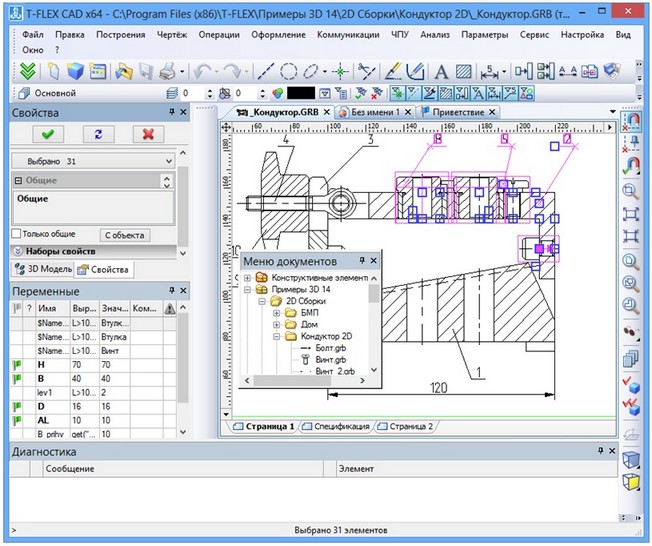Click the green double-chevron icon in toolbar
The height and width of the screenshot is (546, 652).
(27, 72)
